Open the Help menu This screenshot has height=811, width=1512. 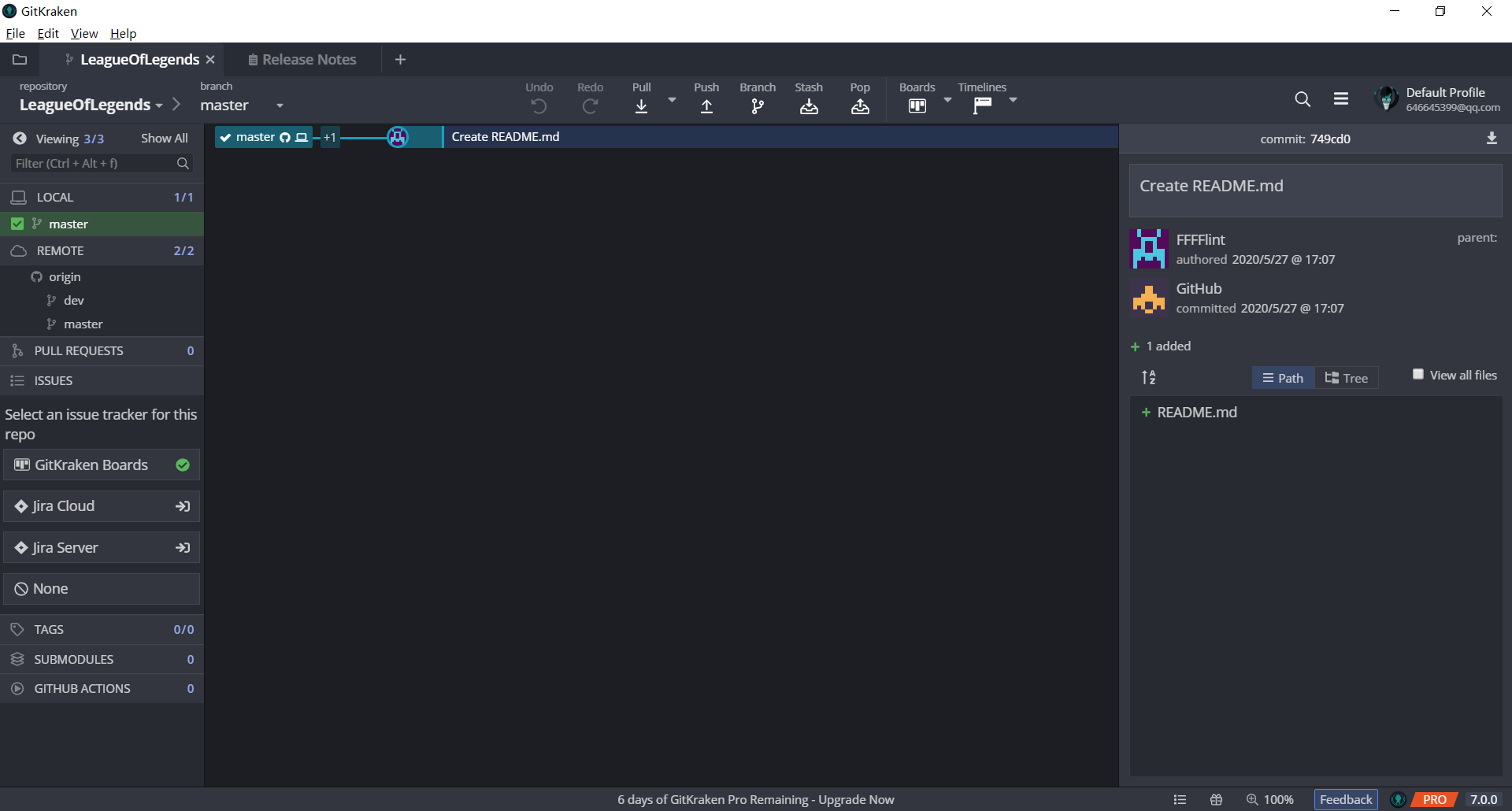[x=123, y=33]
